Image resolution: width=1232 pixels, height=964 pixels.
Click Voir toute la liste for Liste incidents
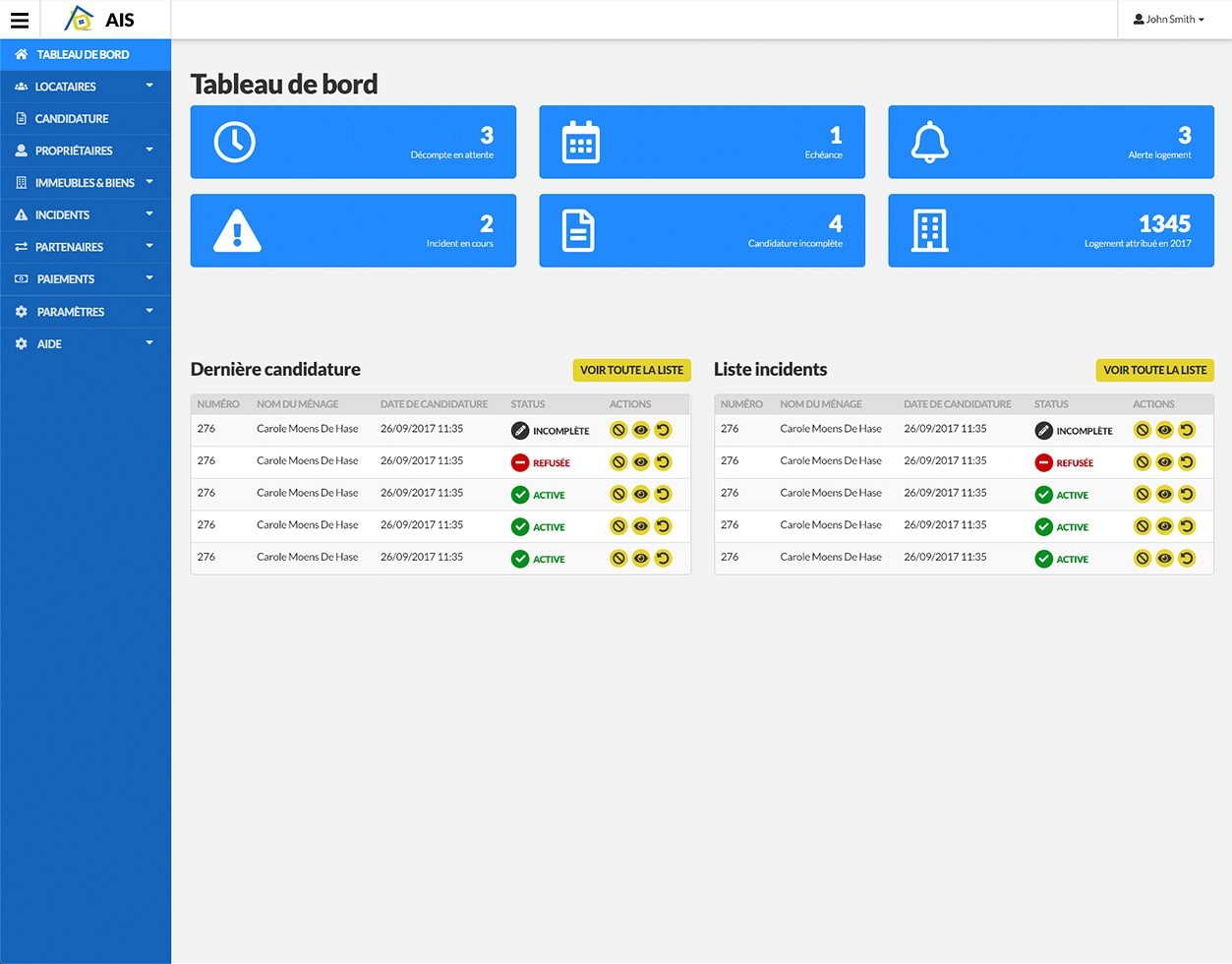pos(1154,370)
